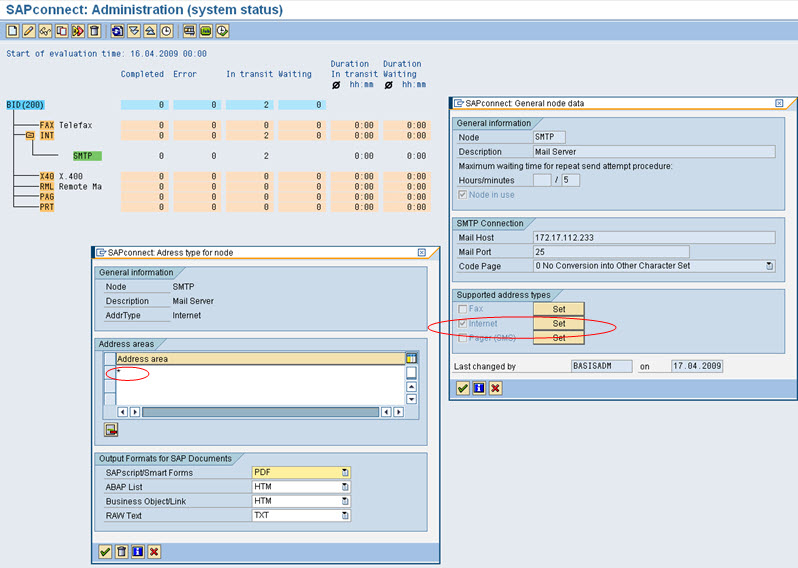Click the Expand all (double down arrows) icon
The image size is (798, 568).
click(x=134, y=31)
